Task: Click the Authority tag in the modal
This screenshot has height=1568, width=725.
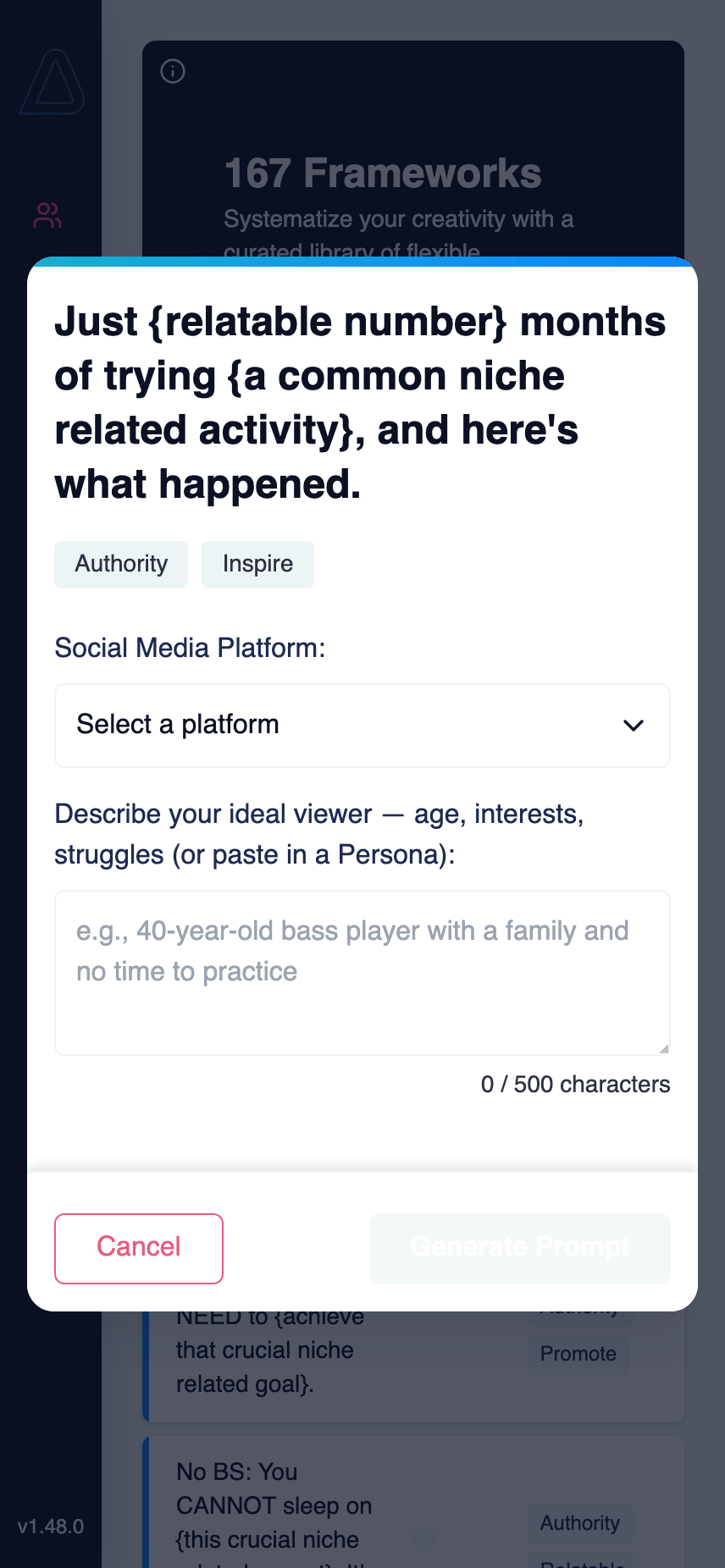Action: click(x=121, y=564)
